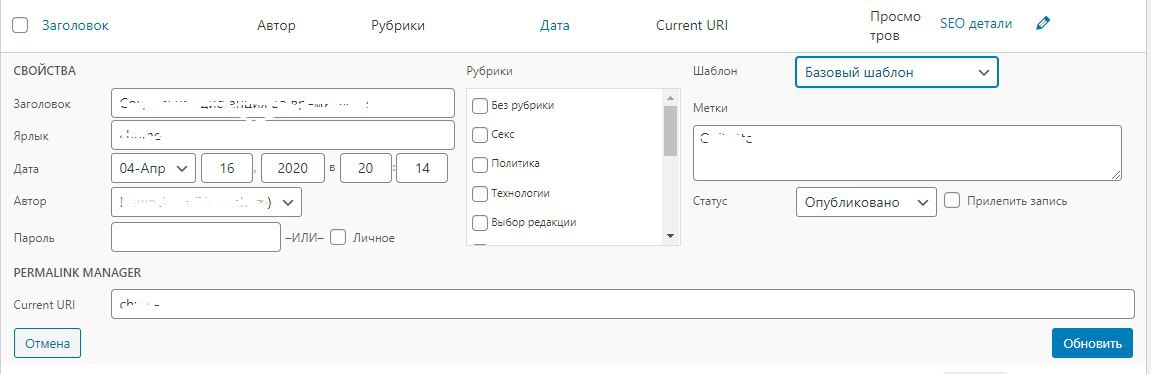Open the Шаблон template dropdown
Image resolution: width=1151 pixels, height=374 pixels.
point(896,72)
